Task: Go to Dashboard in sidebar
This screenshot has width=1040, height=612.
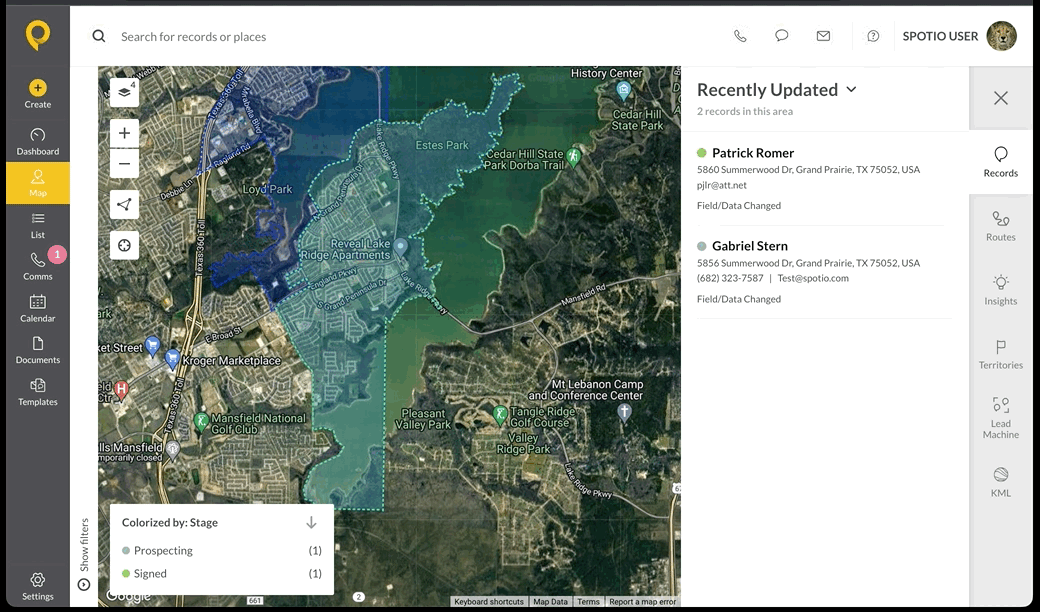Action: pos(38,142)
